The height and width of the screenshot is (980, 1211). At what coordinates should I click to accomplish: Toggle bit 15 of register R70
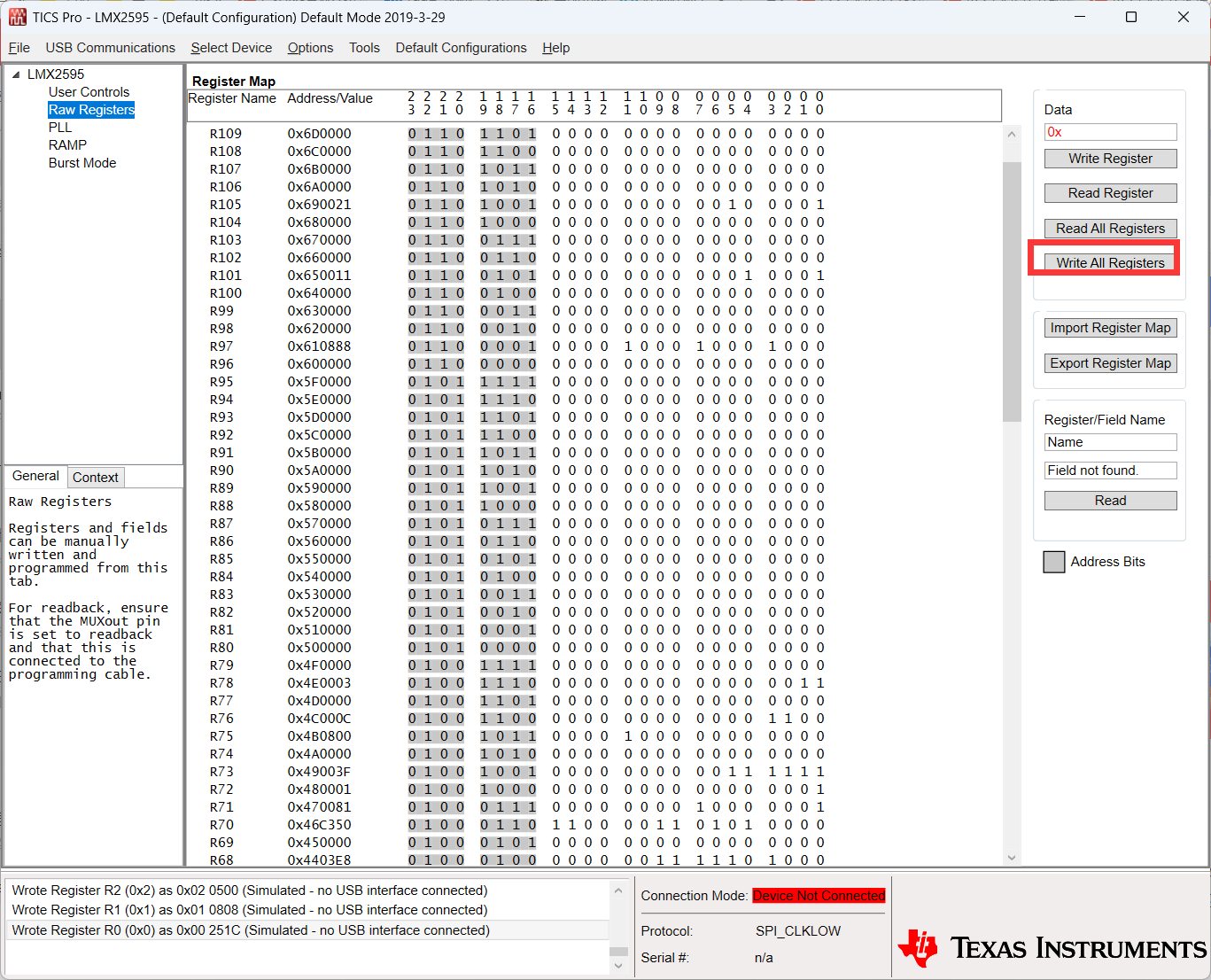pyautogui.click(x=555, y=825)
